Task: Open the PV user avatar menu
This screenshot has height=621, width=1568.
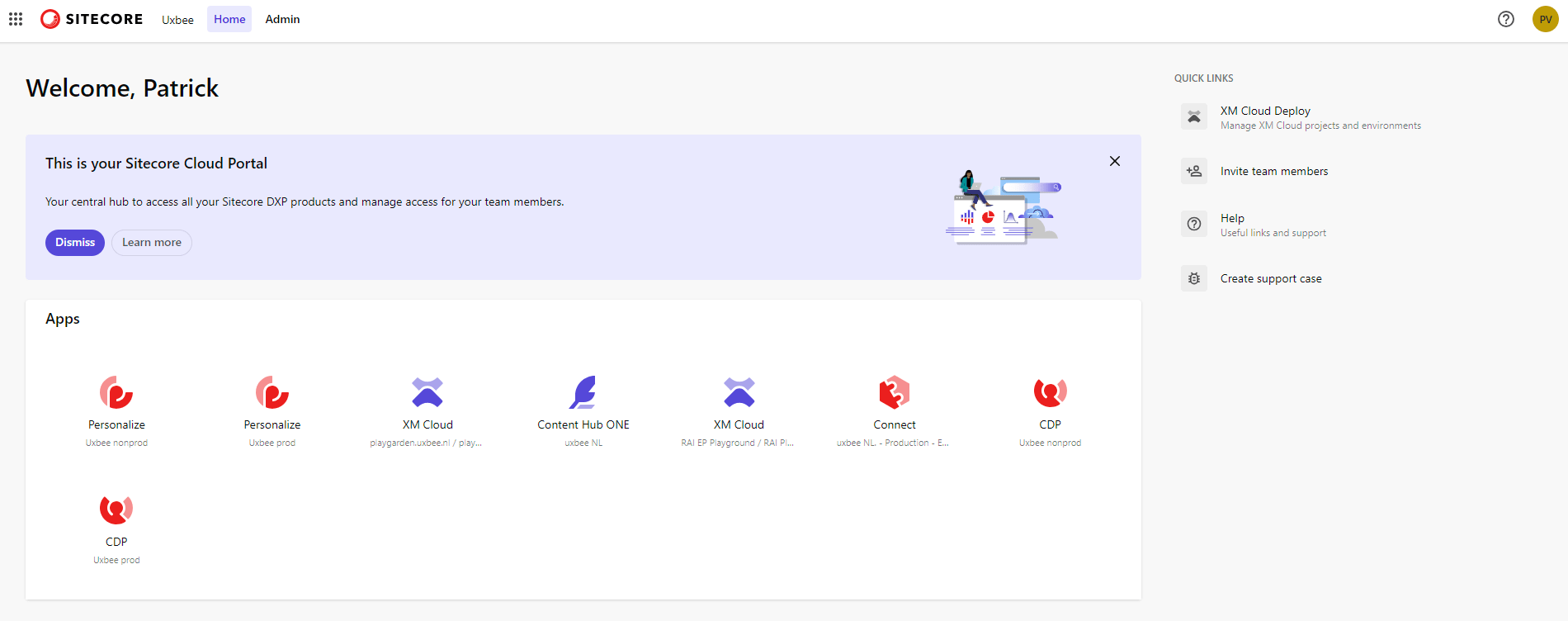Action: pyautogui.click(x=1546, y=19)
